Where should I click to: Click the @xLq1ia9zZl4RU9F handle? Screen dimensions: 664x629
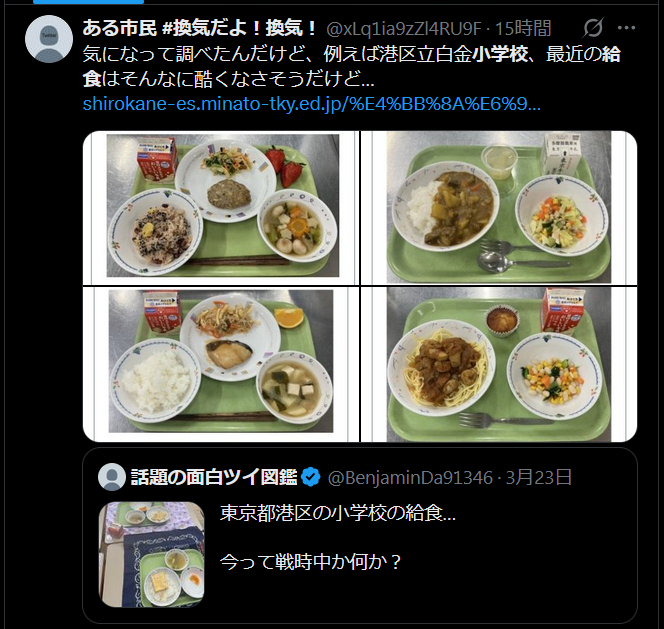pos(404,29)
